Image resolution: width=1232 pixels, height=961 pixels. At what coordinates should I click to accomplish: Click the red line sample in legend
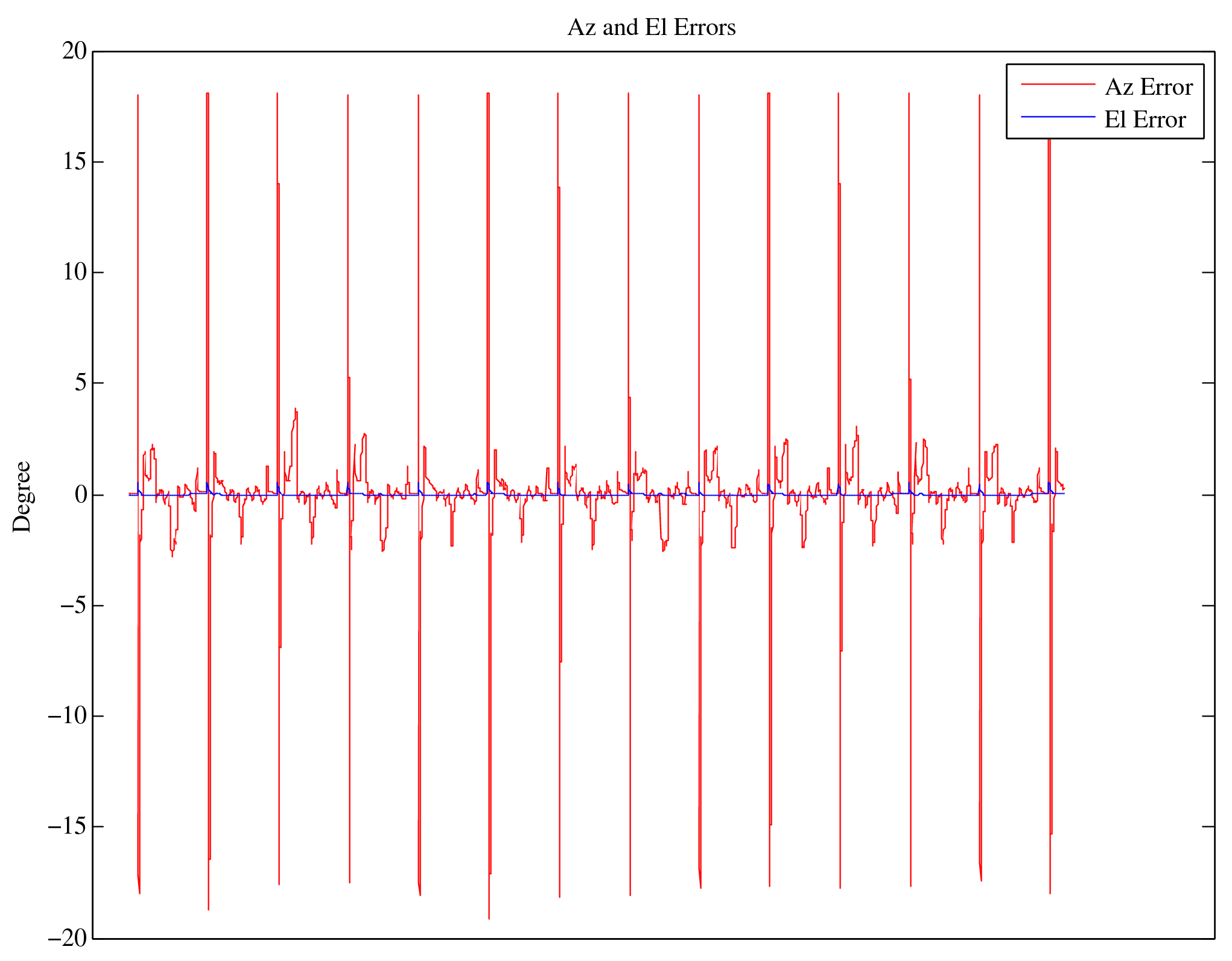[1058, 85]
